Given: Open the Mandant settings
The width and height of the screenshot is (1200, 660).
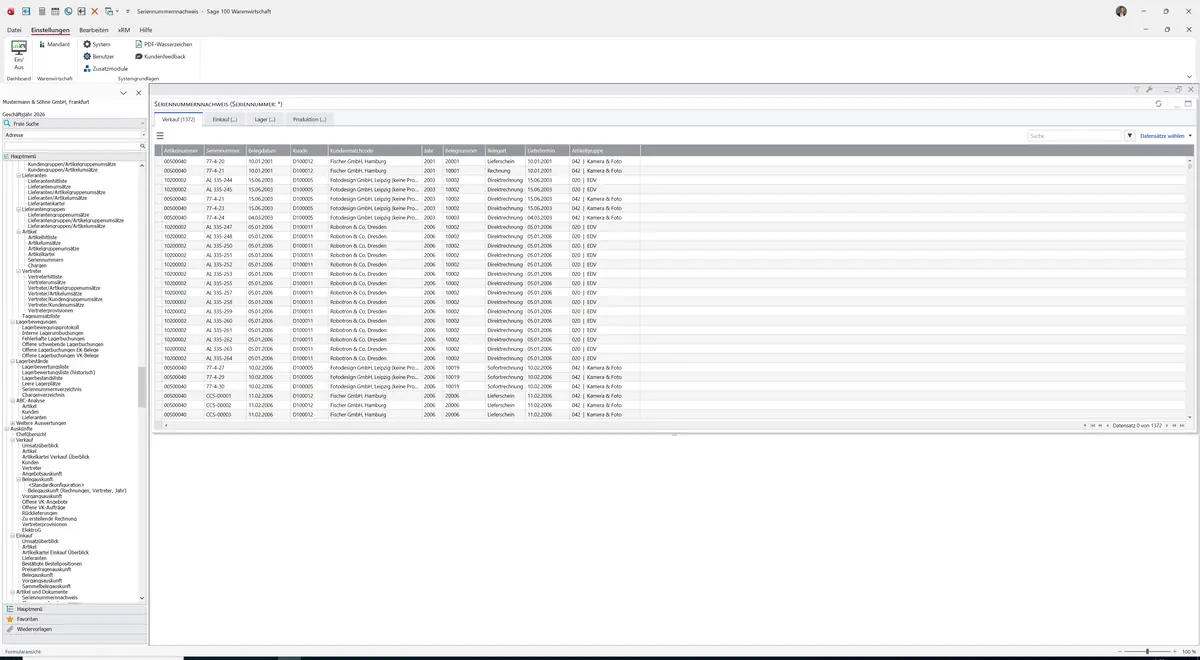Looking at the screenshot, I should tap(54, 45).
